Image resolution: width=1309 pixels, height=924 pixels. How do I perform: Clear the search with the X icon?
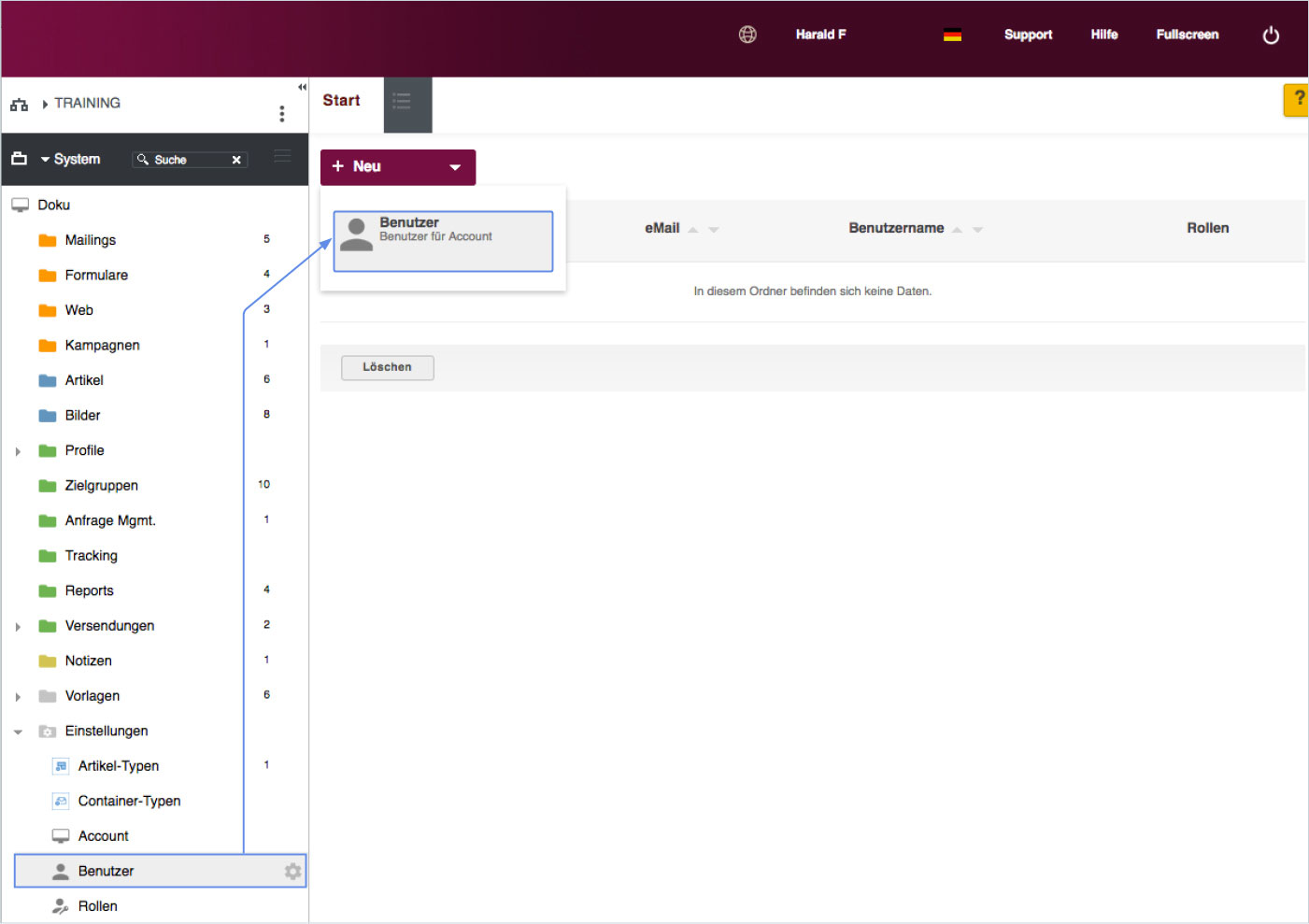[236, 160]
